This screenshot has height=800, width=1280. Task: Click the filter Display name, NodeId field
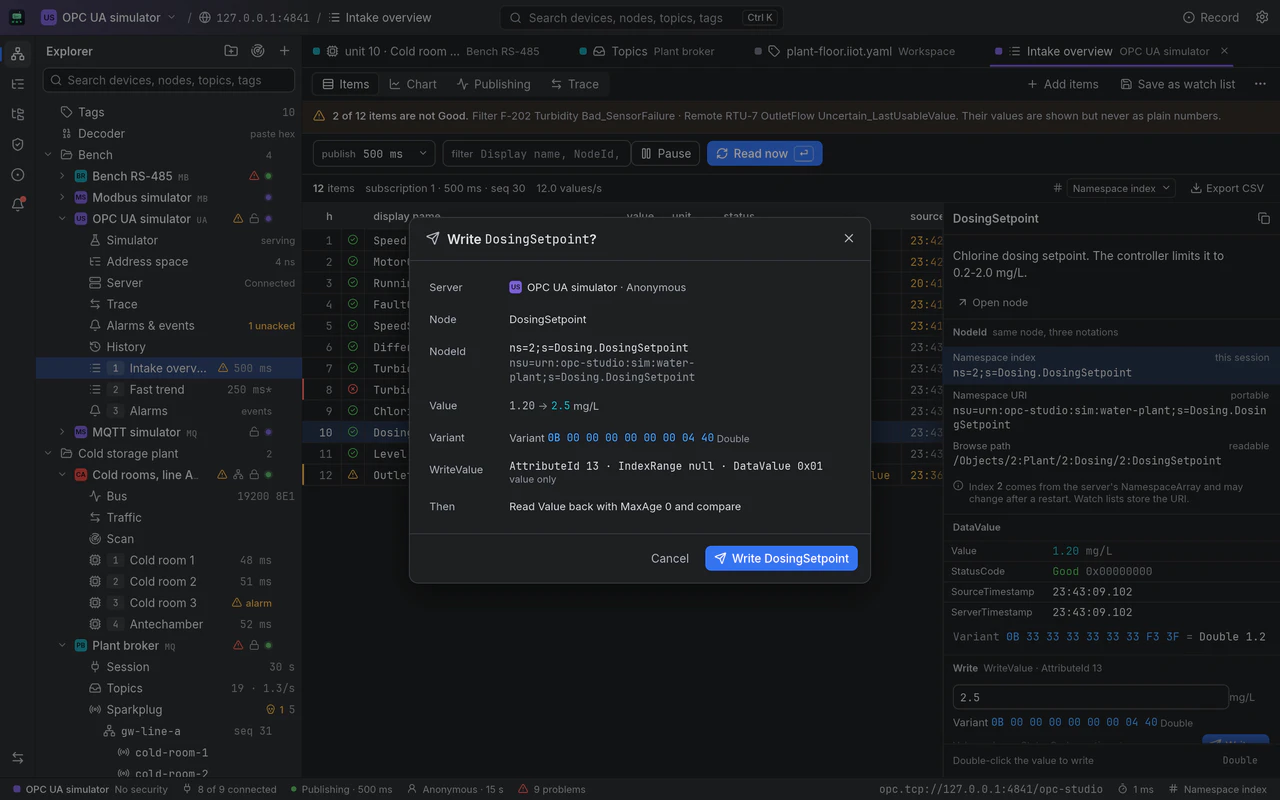536,153
